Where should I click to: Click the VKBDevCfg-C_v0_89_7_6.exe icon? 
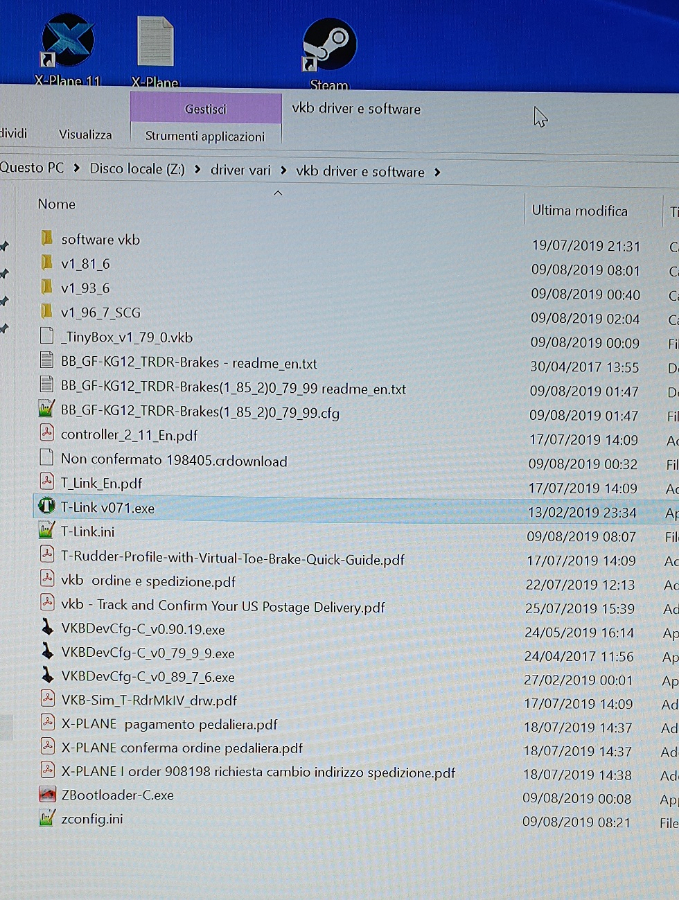pos(47,674)
